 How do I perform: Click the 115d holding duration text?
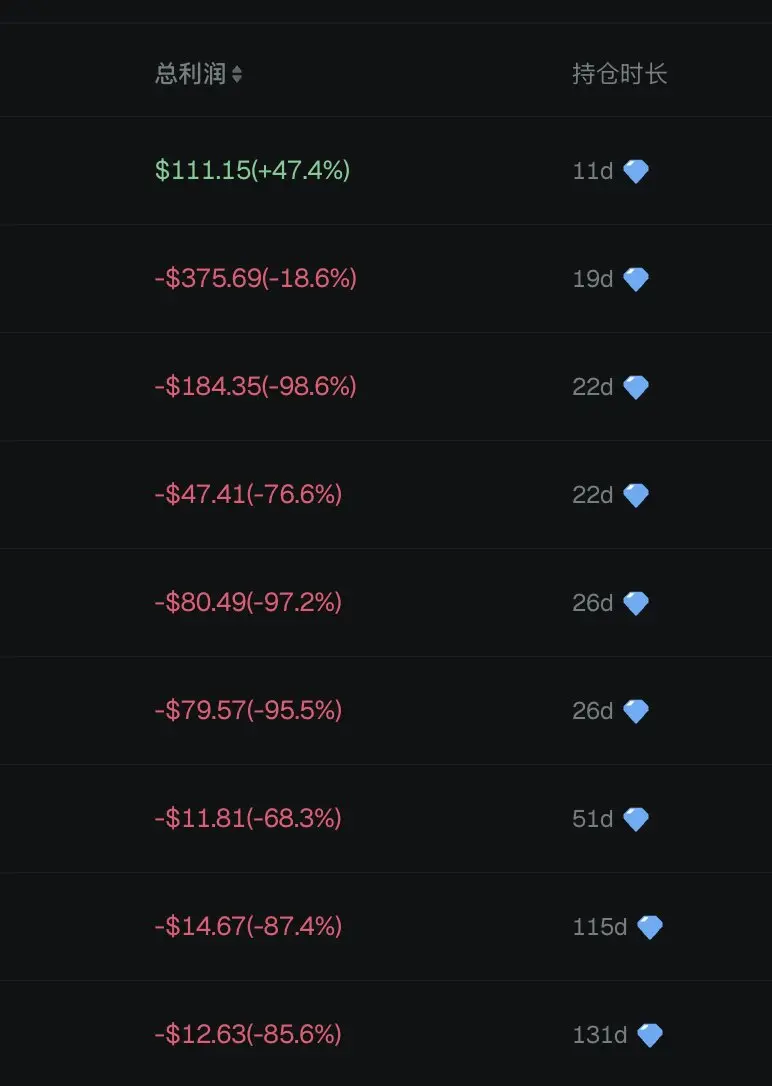coord(600,927)
